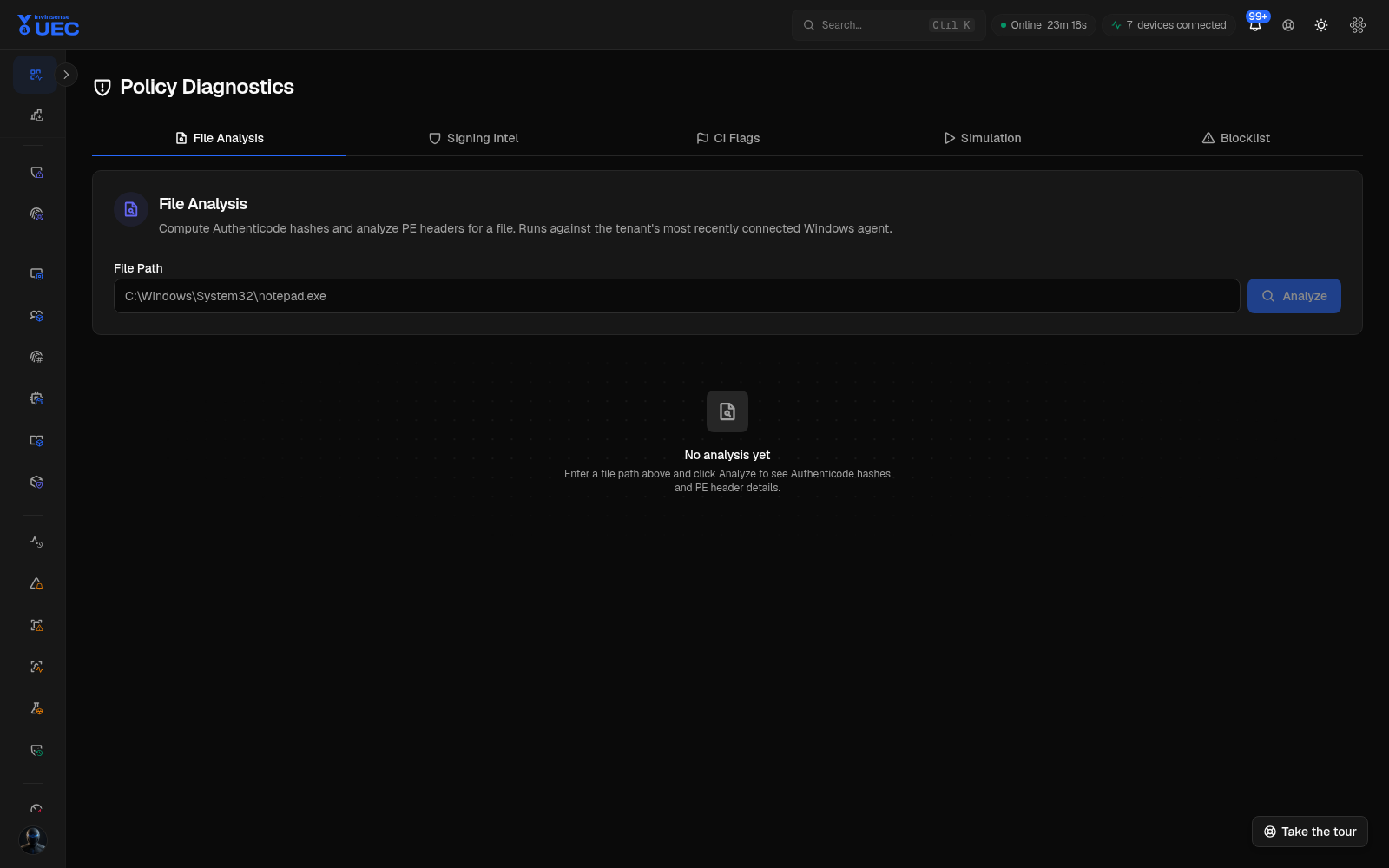Open the monitor with chip sidebar icon
This screenshot has width=1389, height=868.
(x=36, y=273)
